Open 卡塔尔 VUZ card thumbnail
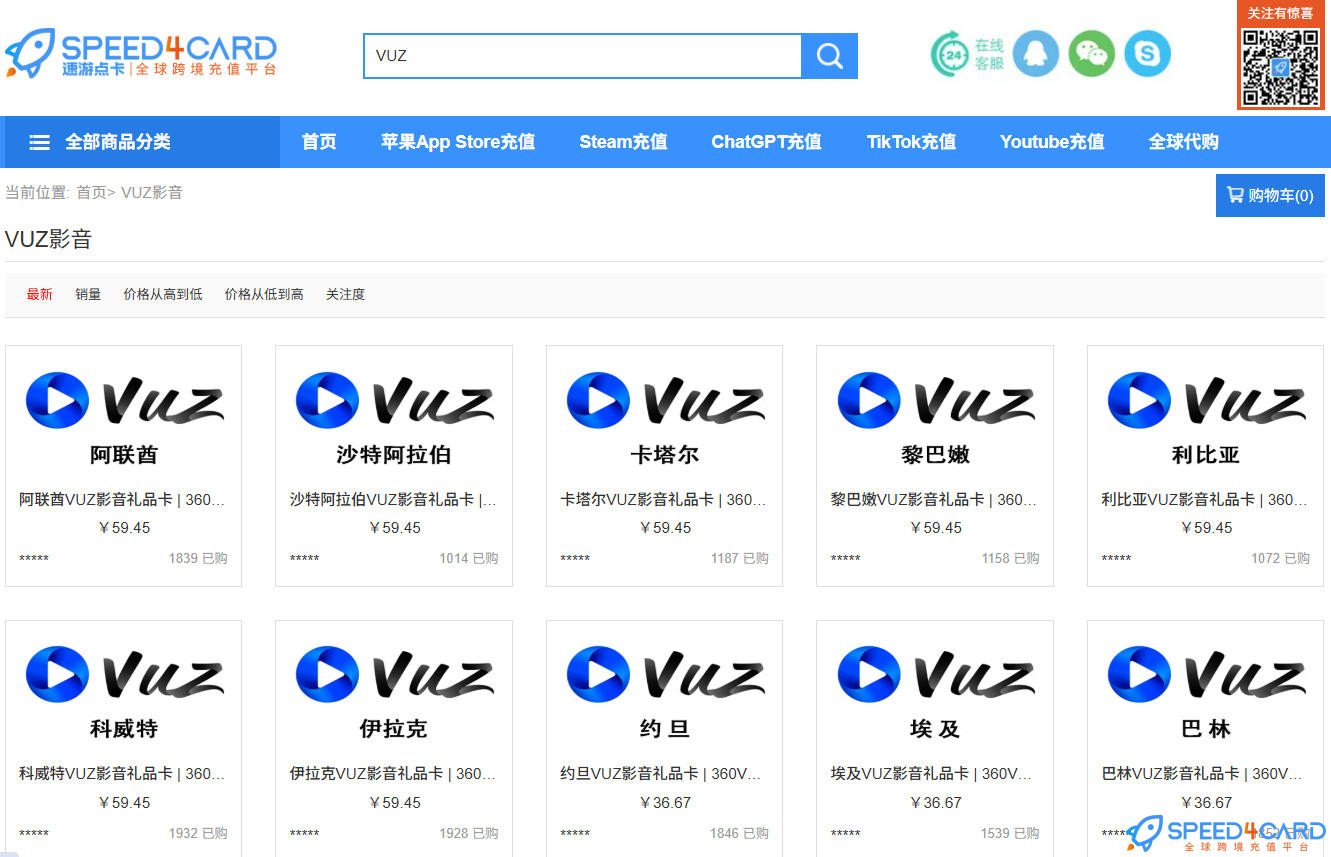Viewport: 1331px width, 857px height. pos(665,417)
